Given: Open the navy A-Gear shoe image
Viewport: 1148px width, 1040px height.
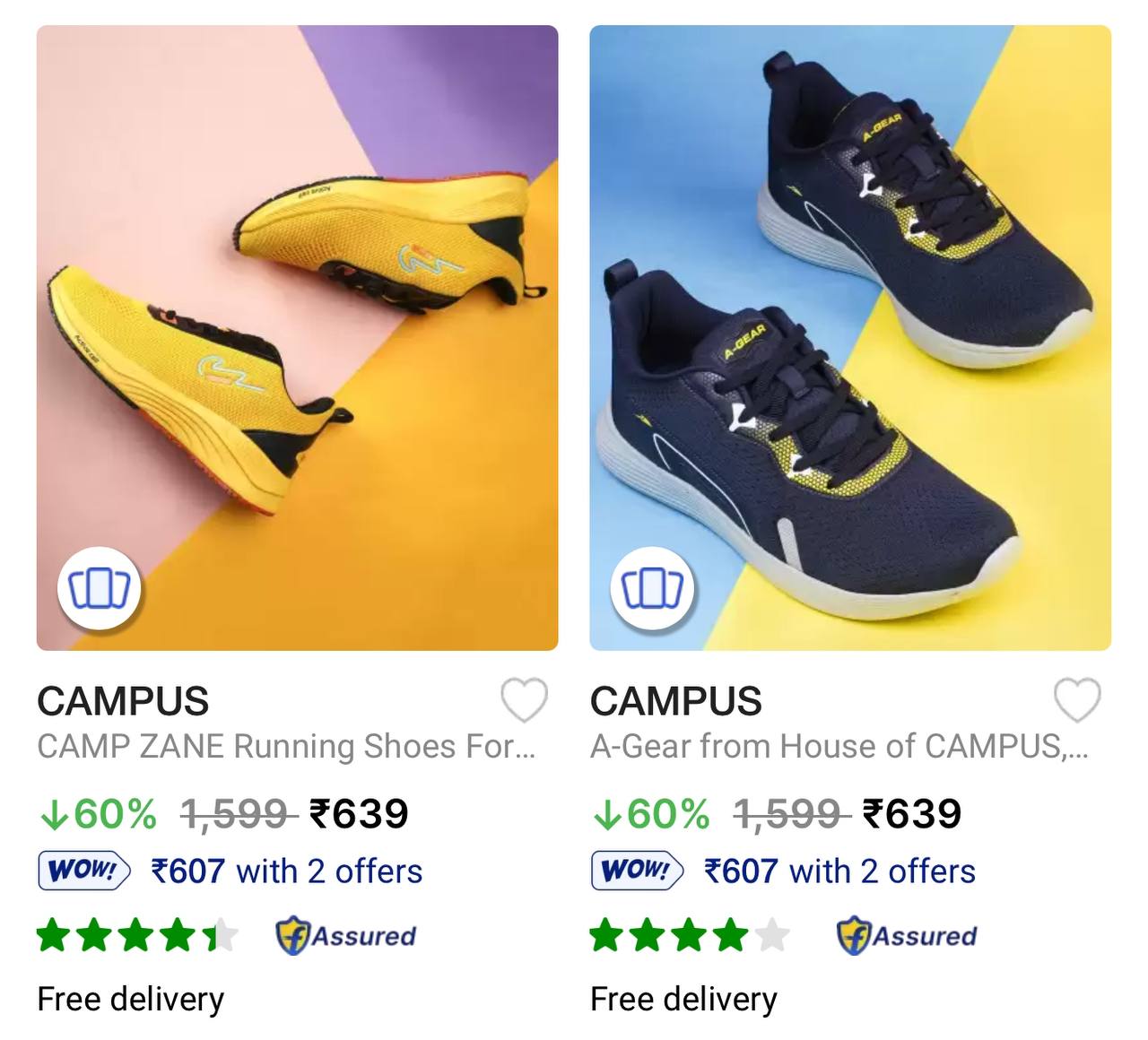Looking at the screenshot, I should [850, 314].
